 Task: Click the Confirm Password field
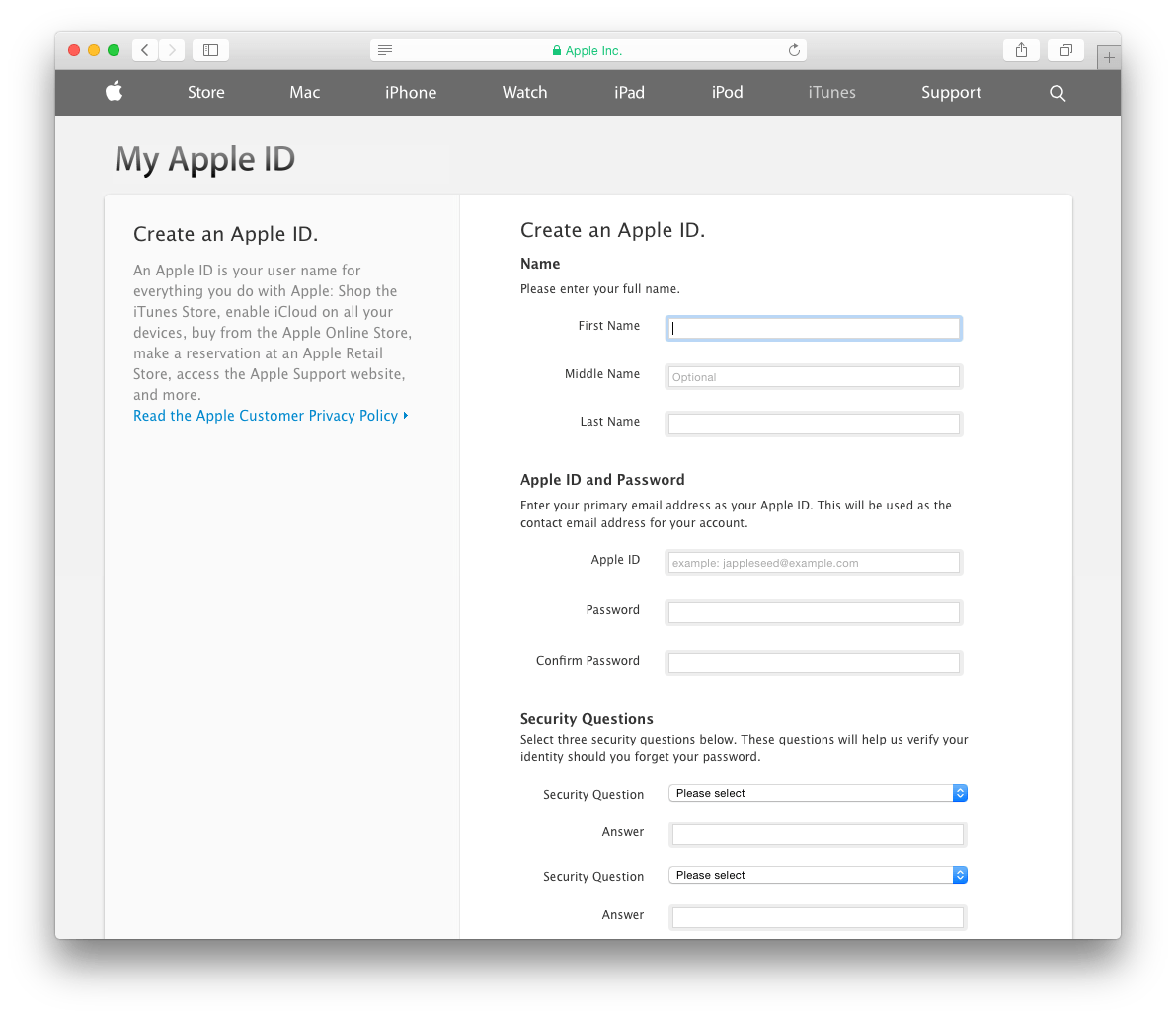pyautogui.click(x=813, y=663)
